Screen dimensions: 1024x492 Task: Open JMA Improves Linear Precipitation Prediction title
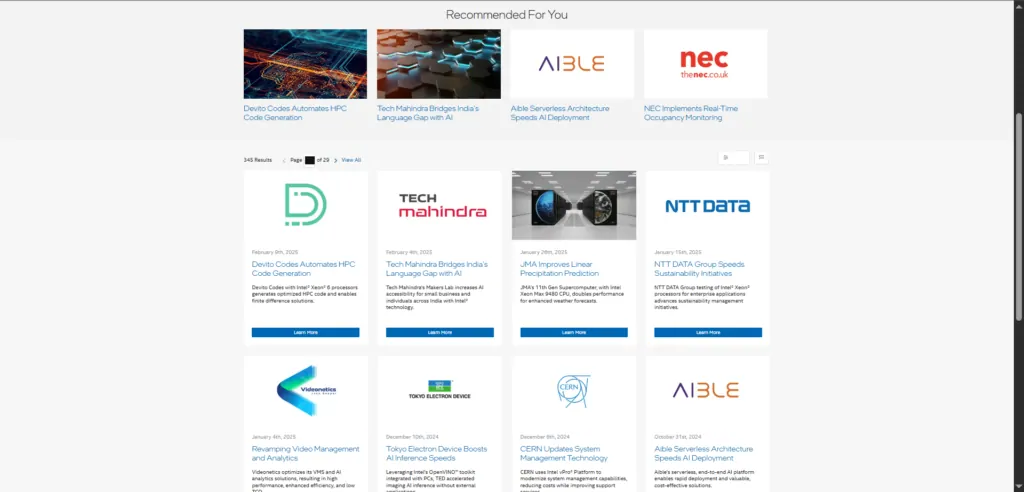tap(560, 269)
